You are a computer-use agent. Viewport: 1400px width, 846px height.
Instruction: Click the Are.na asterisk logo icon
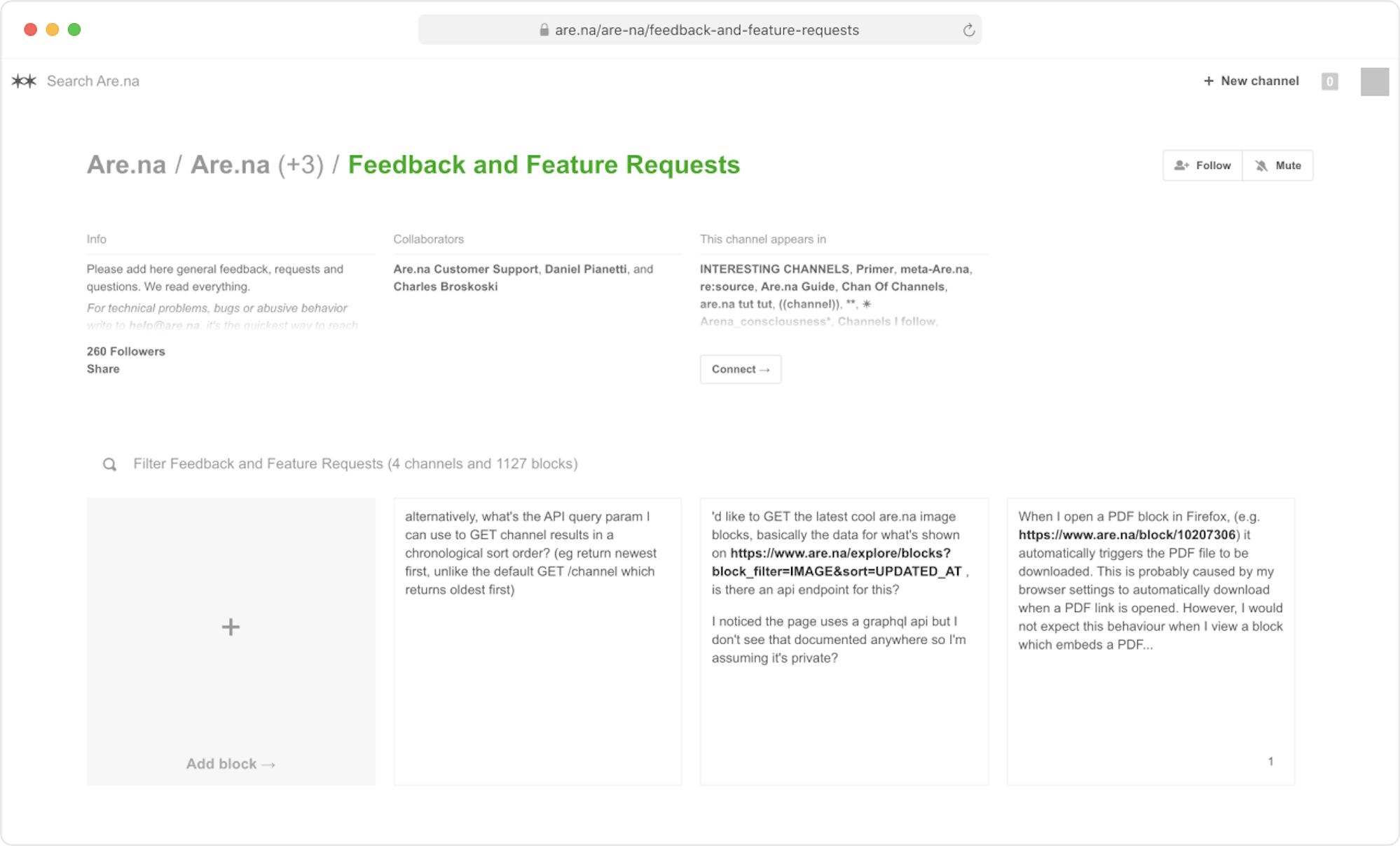pos(25,81)
